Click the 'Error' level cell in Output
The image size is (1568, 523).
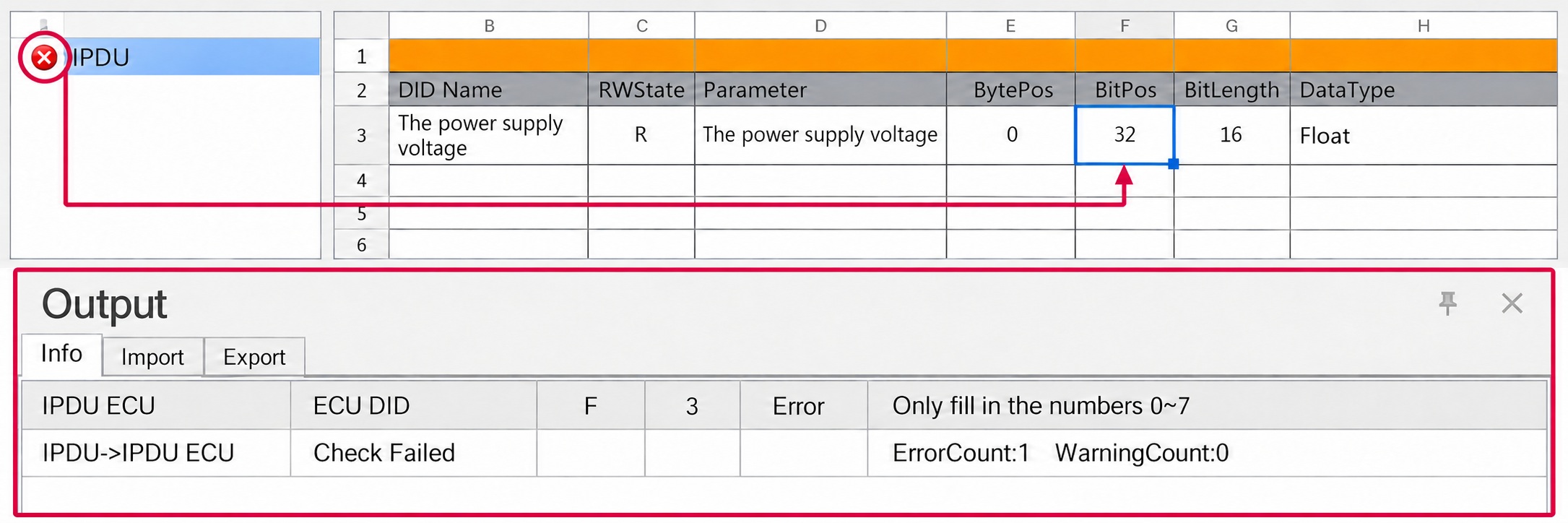tap(804, 406)
